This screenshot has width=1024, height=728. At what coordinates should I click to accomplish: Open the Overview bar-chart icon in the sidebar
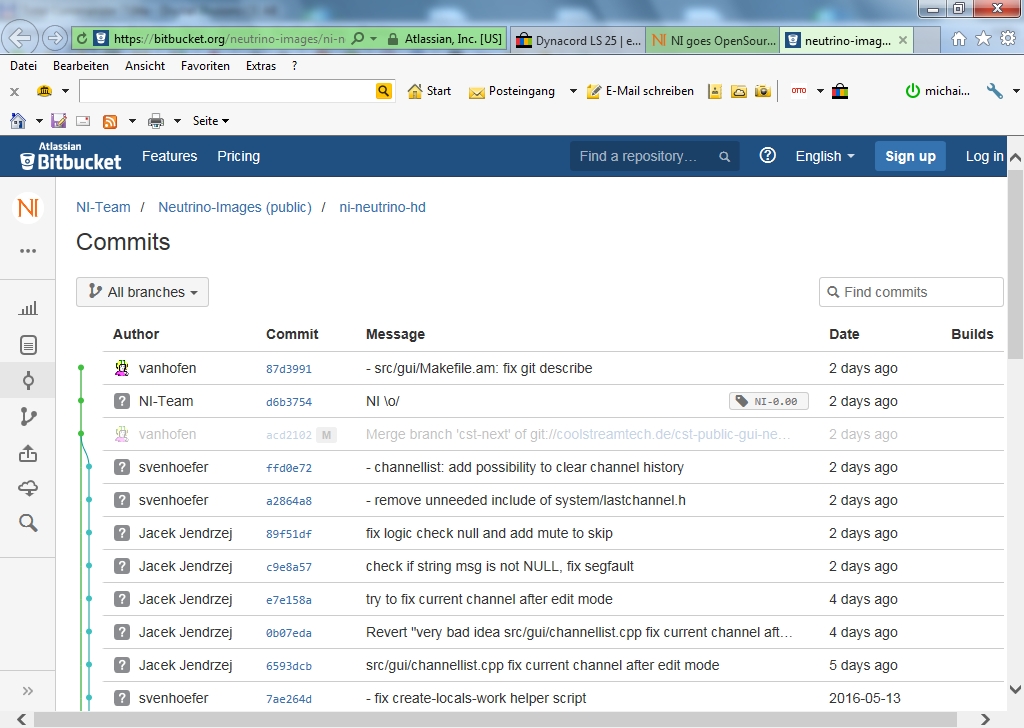coord(28,310)
